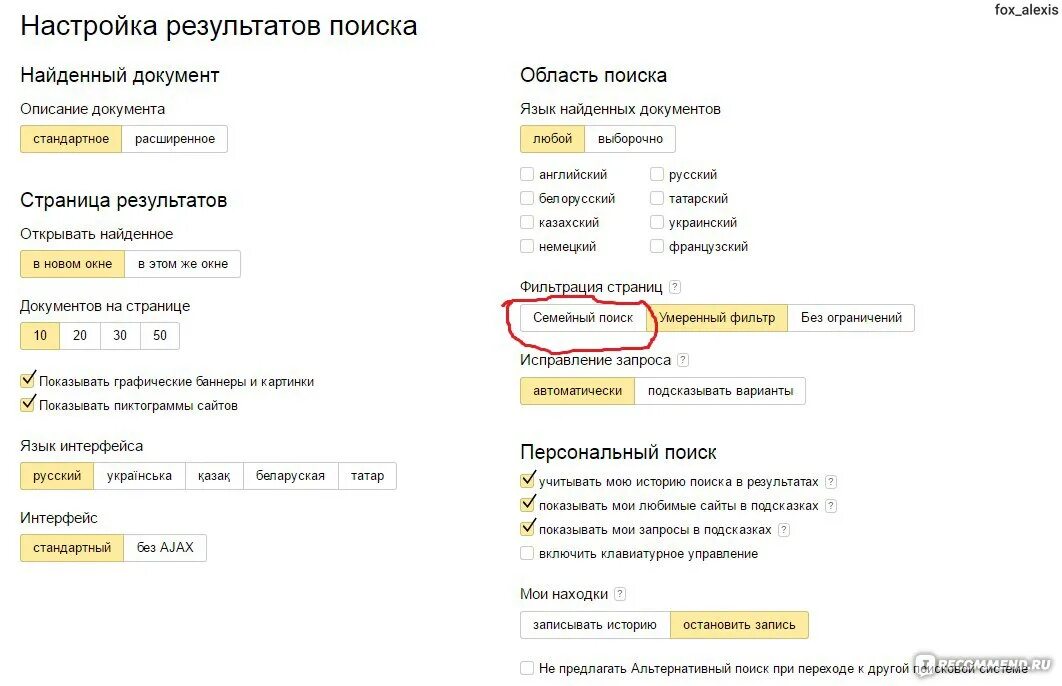Image resolution: width=1062 pixels, height=686 pixels.
Task: Enable the английский language checkbox
Action: (527, 174)
